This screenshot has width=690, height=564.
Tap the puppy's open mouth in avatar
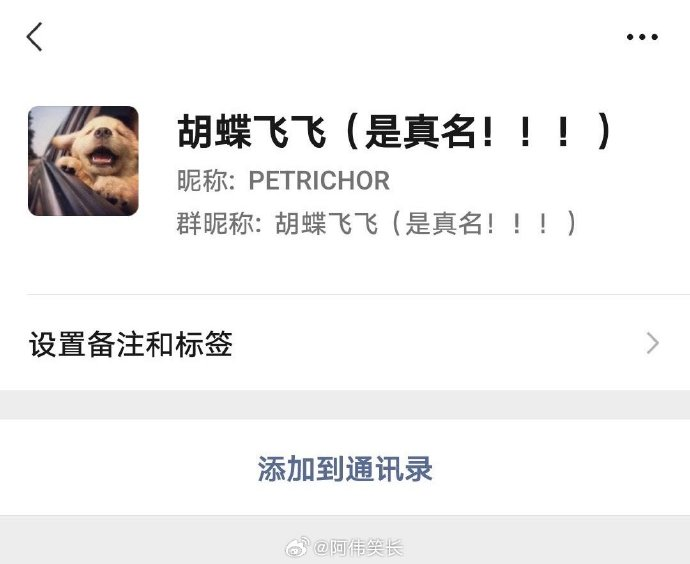(x=102, y=156)
